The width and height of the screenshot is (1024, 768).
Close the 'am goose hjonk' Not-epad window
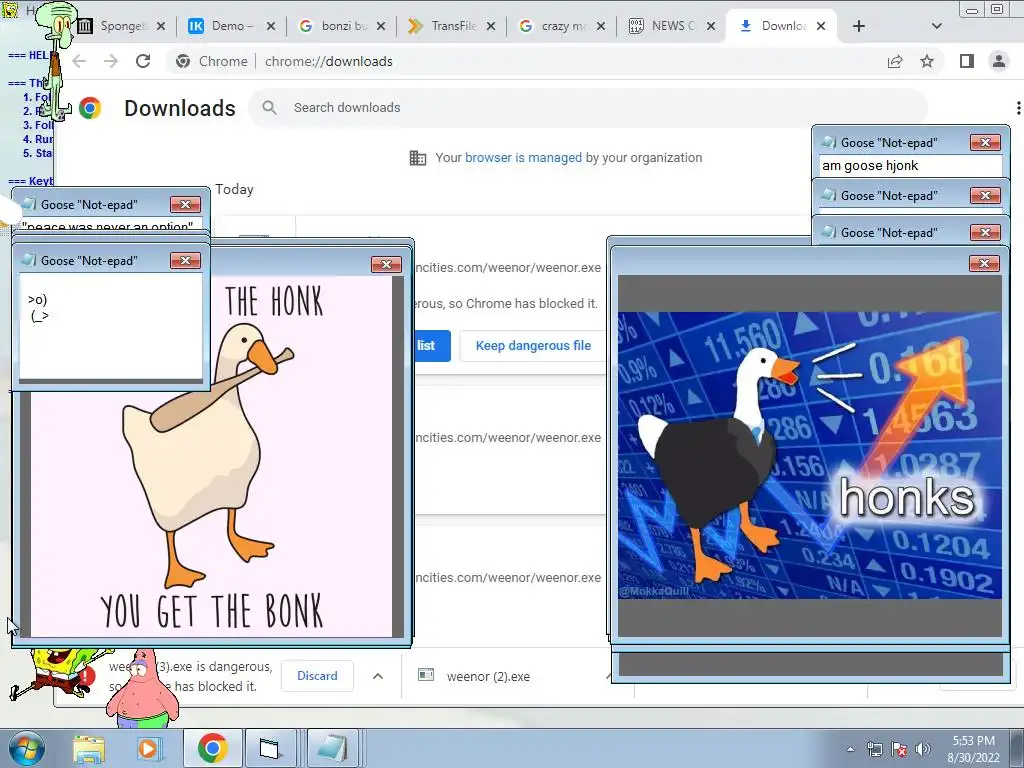985,142
